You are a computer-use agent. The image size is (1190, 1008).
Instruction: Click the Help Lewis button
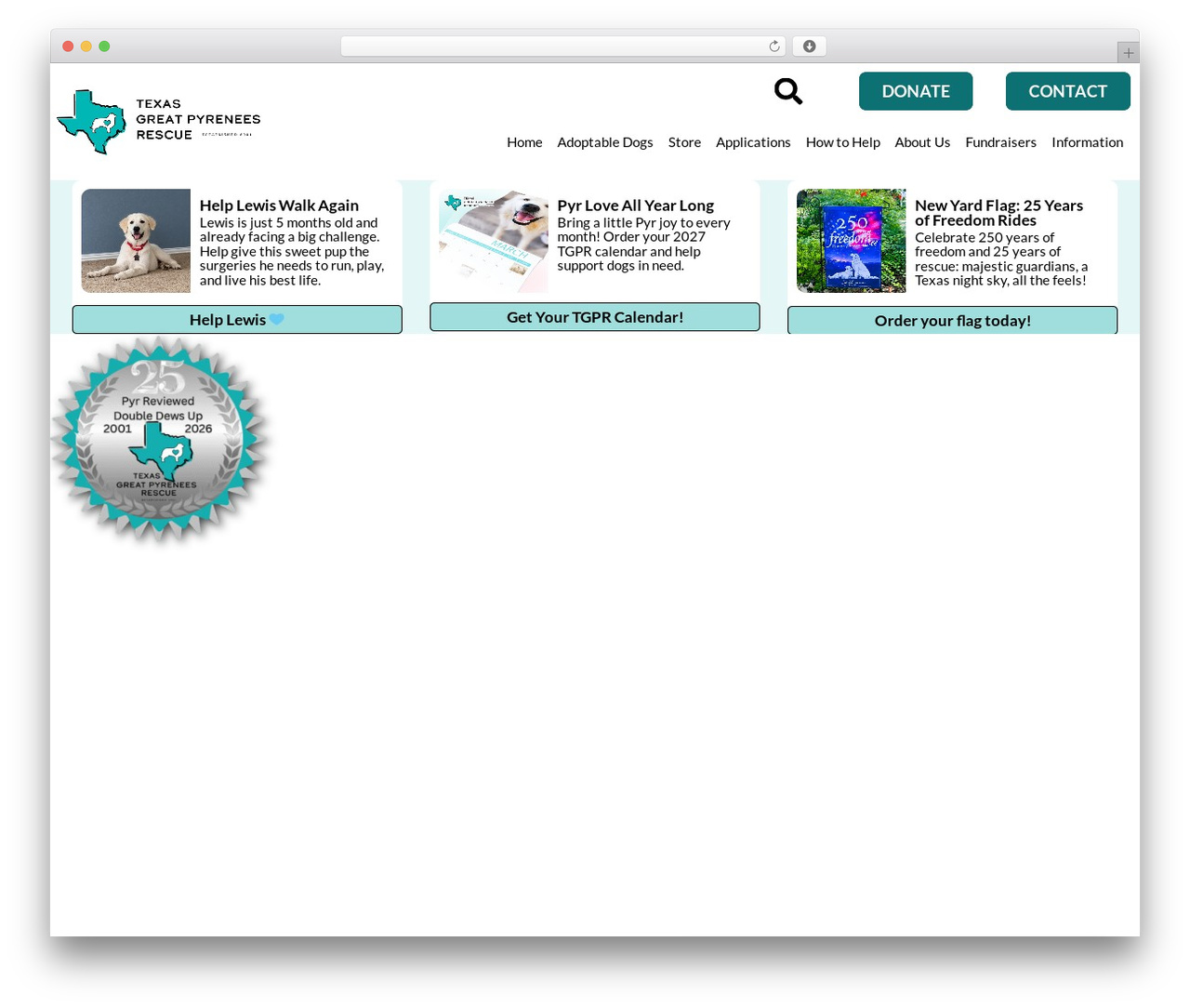[x=237, y=320]
